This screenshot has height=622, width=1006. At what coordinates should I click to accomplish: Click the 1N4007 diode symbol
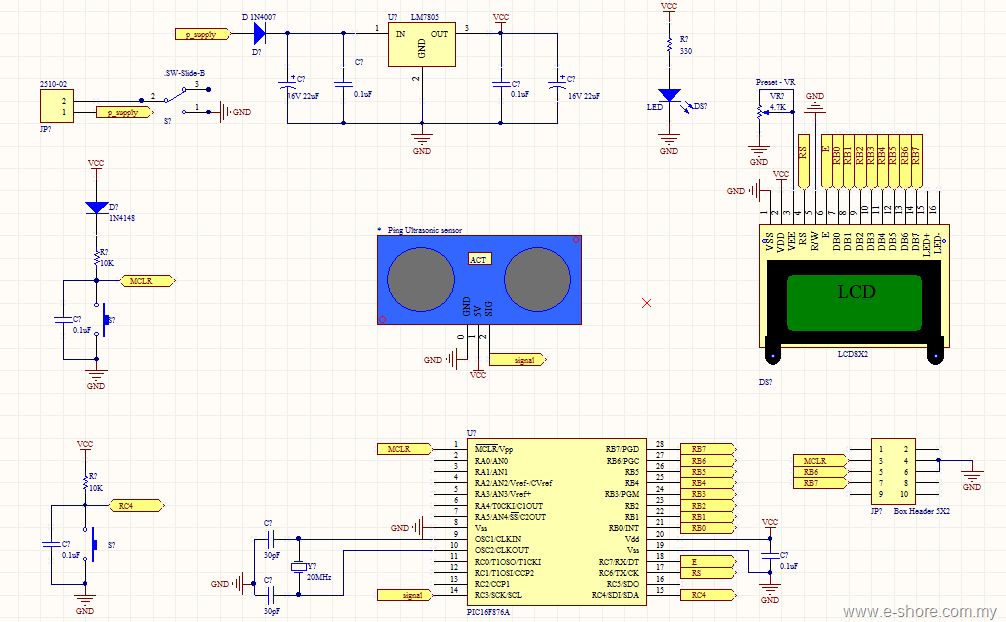coord(260,33)
